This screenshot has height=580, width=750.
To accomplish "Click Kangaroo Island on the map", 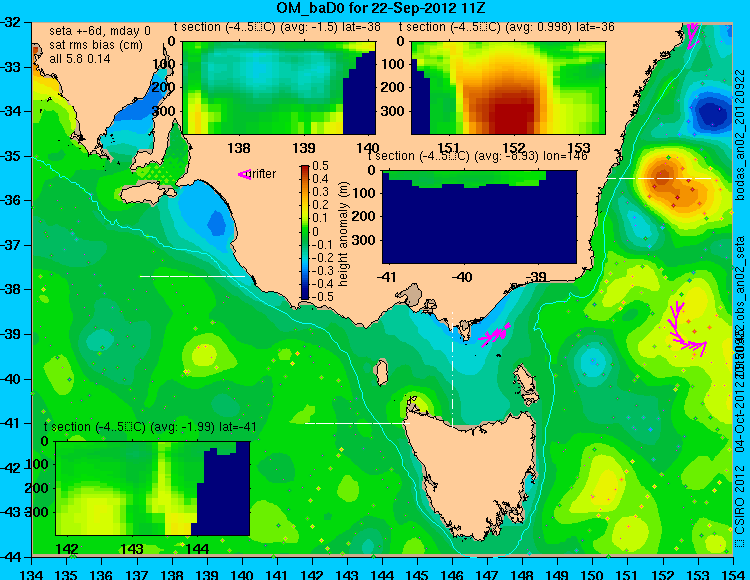I will 147,195.
